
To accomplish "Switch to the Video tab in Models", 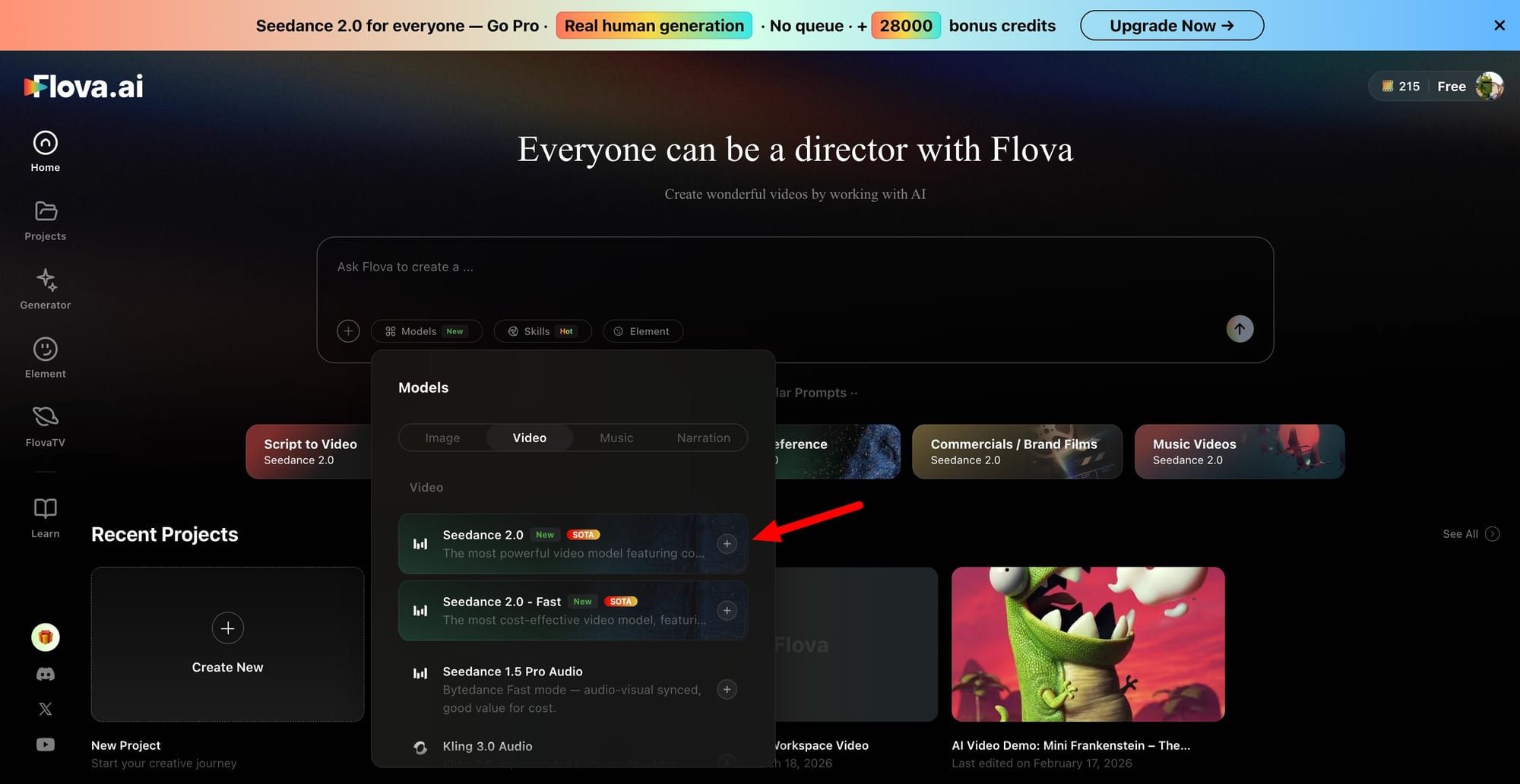I will click(530, 438).
